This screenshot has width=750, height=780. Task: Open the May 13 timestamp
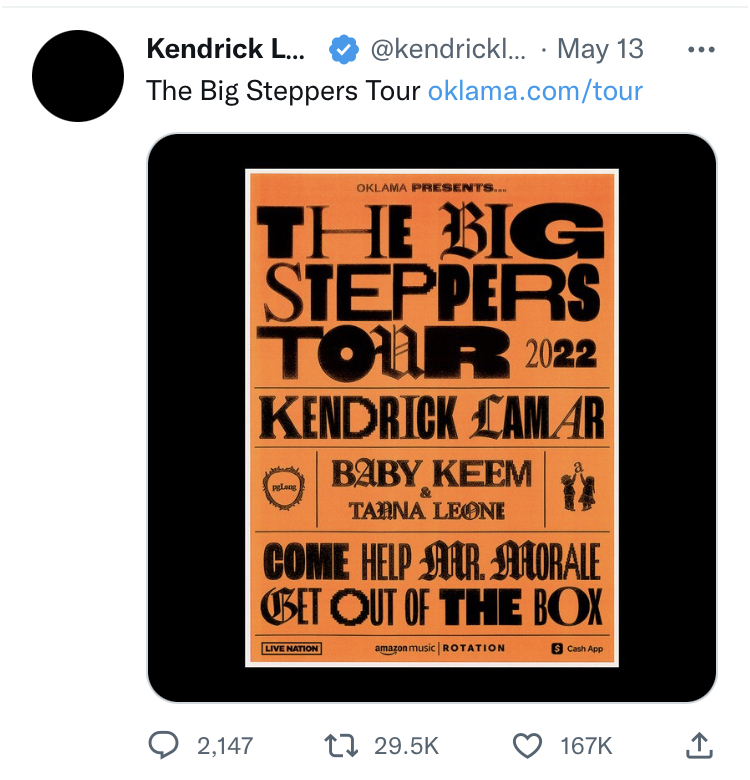coord(600,49)
